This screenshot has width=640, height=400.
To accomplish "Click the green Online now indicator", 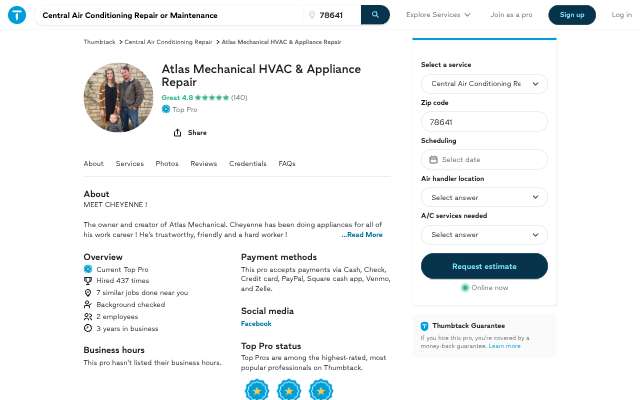I will click(x=464, y=288).
